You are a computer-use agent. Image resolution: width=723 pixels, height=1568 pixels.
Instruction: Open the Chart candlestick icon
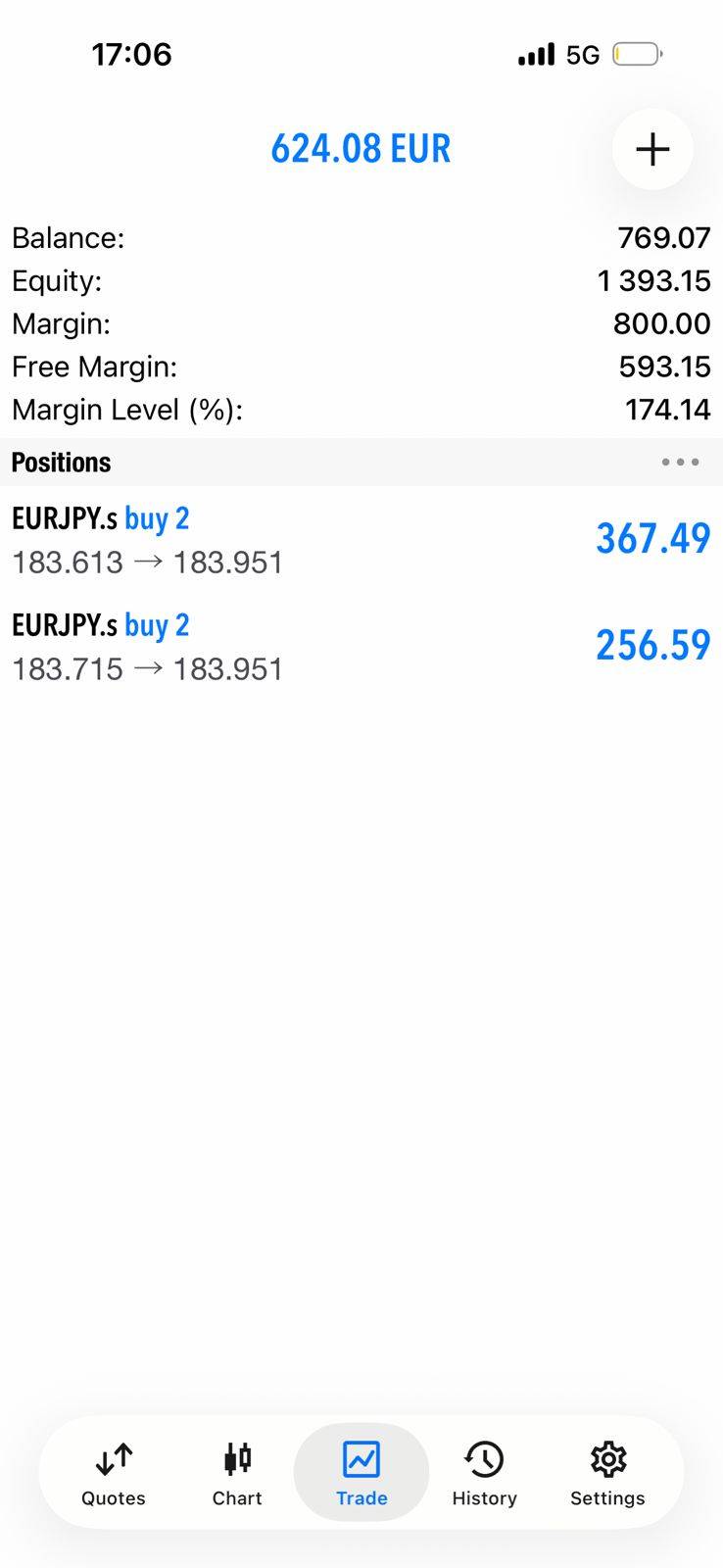point(237,1459)
